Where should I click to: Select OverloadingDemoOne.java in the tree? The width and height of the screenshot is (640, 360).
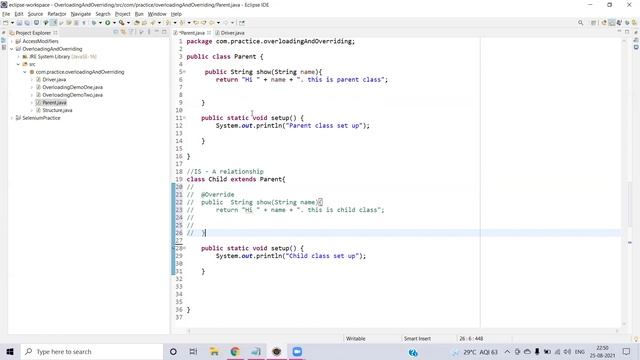point(72,87)
